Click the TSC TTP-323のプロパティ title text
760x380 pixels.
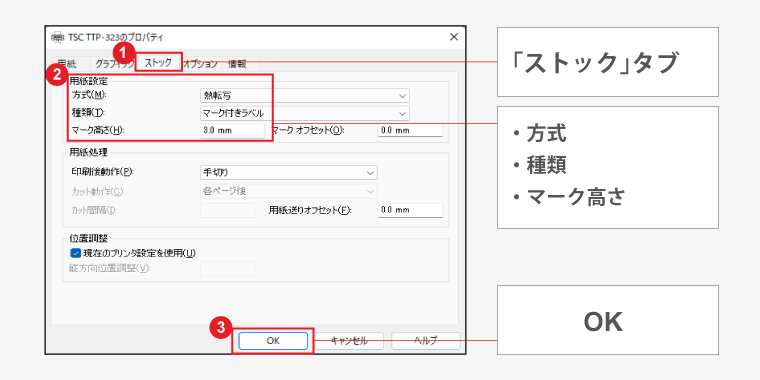115,37
